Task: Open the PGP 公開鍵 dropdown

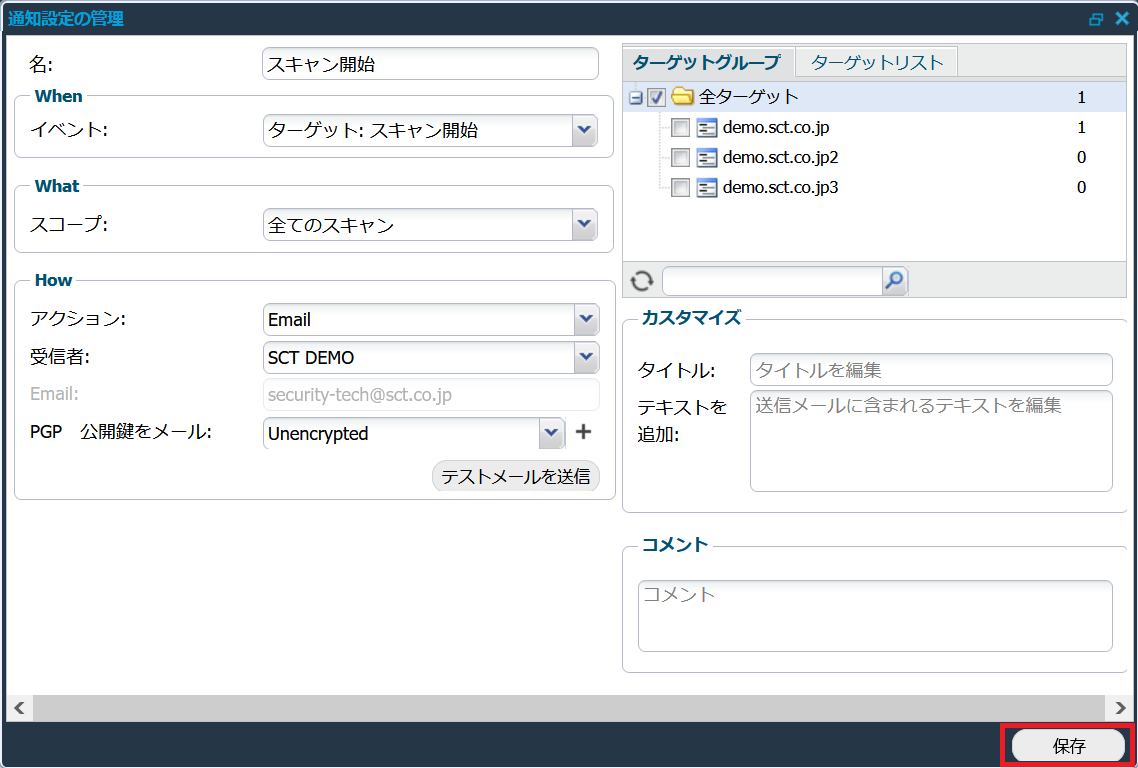Action: click(x=552, y=433)
